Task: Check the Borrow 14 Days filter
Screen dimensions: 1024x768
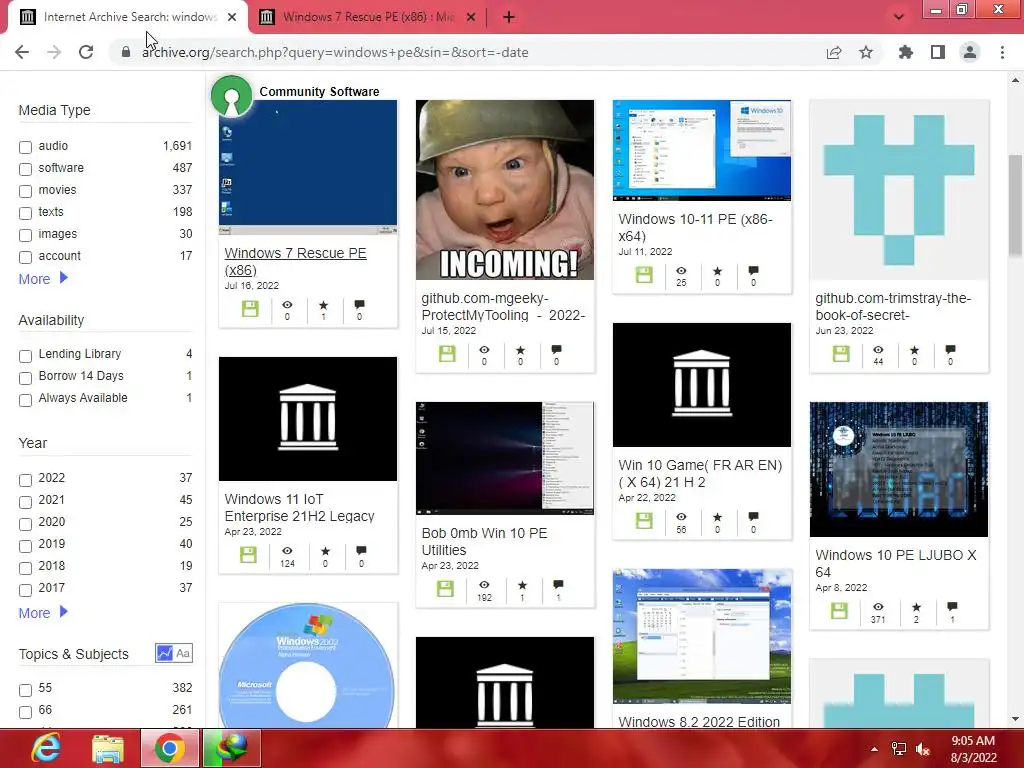Action: click(25, 378)
